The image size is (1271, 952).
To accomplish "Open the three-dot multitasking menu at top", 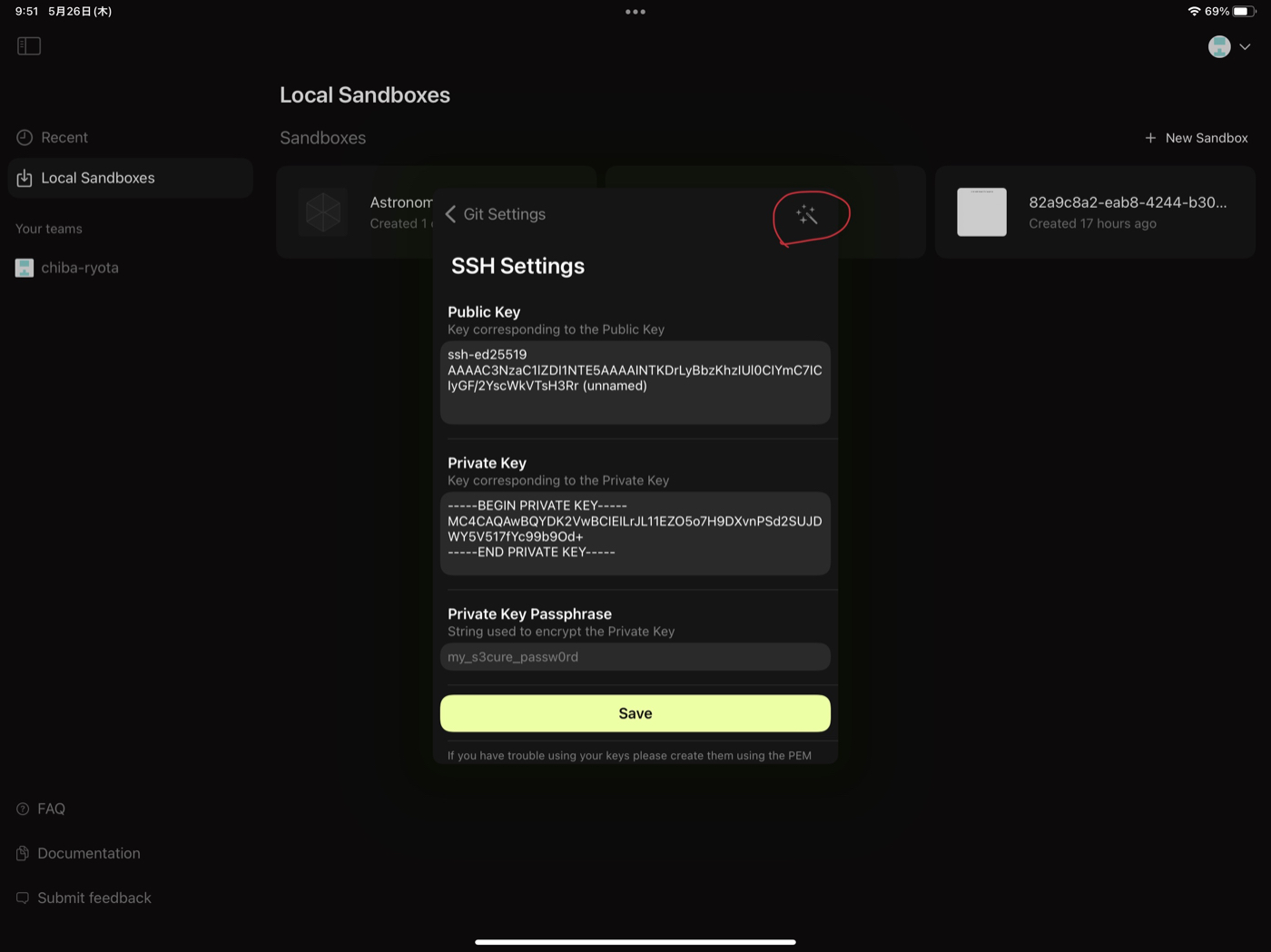I will (635, 12).
